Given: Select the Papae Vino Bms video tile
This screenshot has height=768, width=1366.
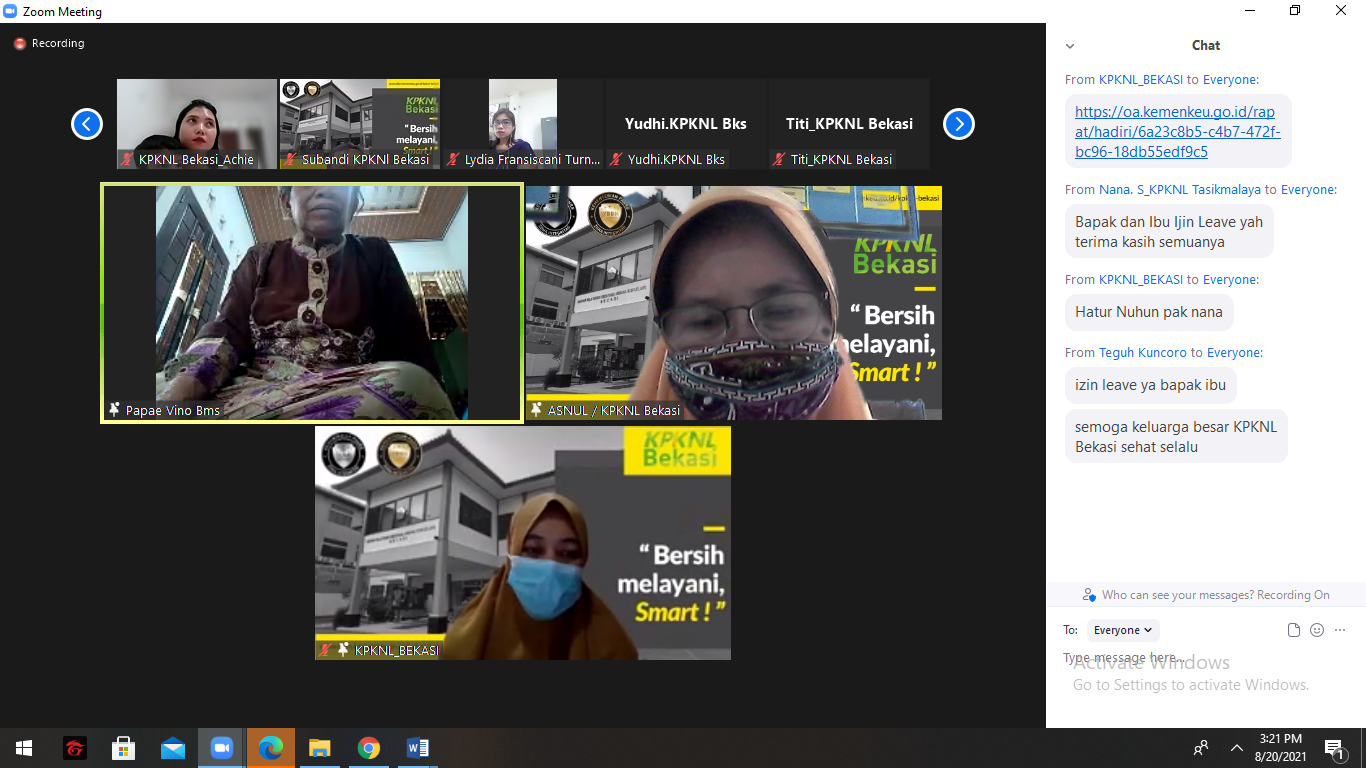Looking at the screenshot, I should pos(311,303).
